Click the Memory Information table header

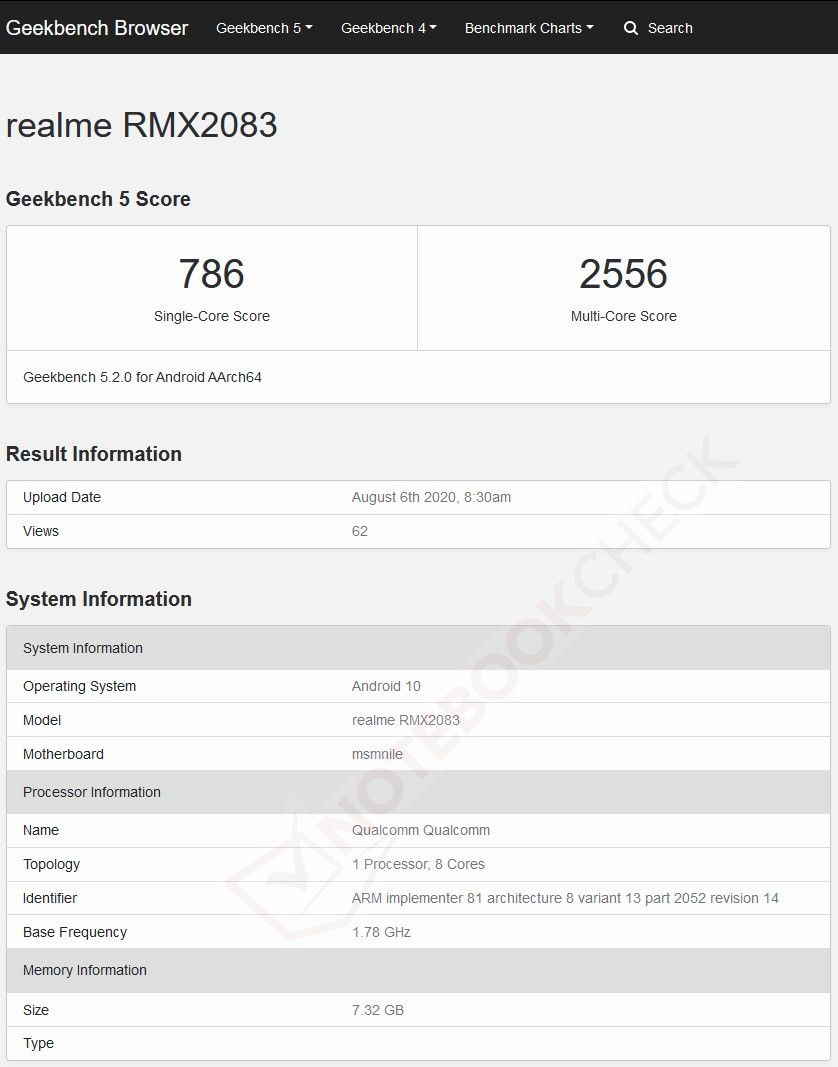419,970
